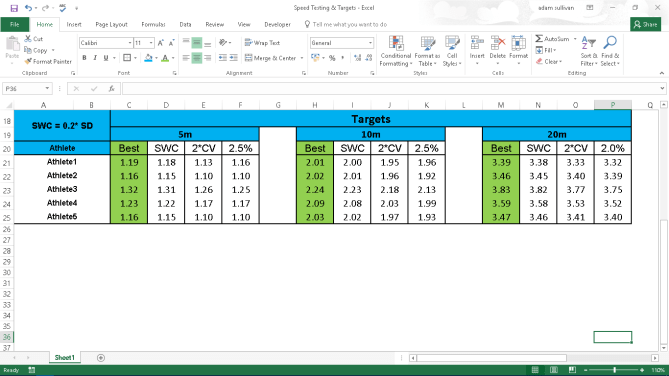
Task: Click the Redo icon
Action: click(45, 8)
